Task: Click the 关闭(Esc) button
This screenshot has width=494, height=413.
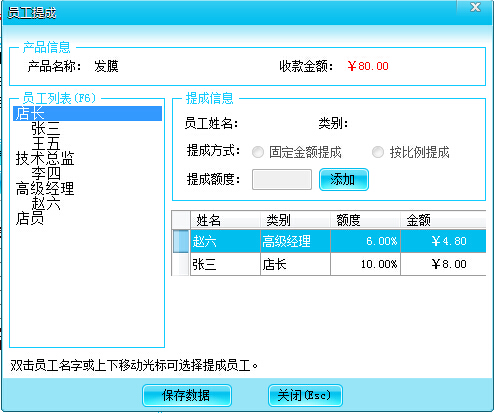Action: click(x=305, y=395)
